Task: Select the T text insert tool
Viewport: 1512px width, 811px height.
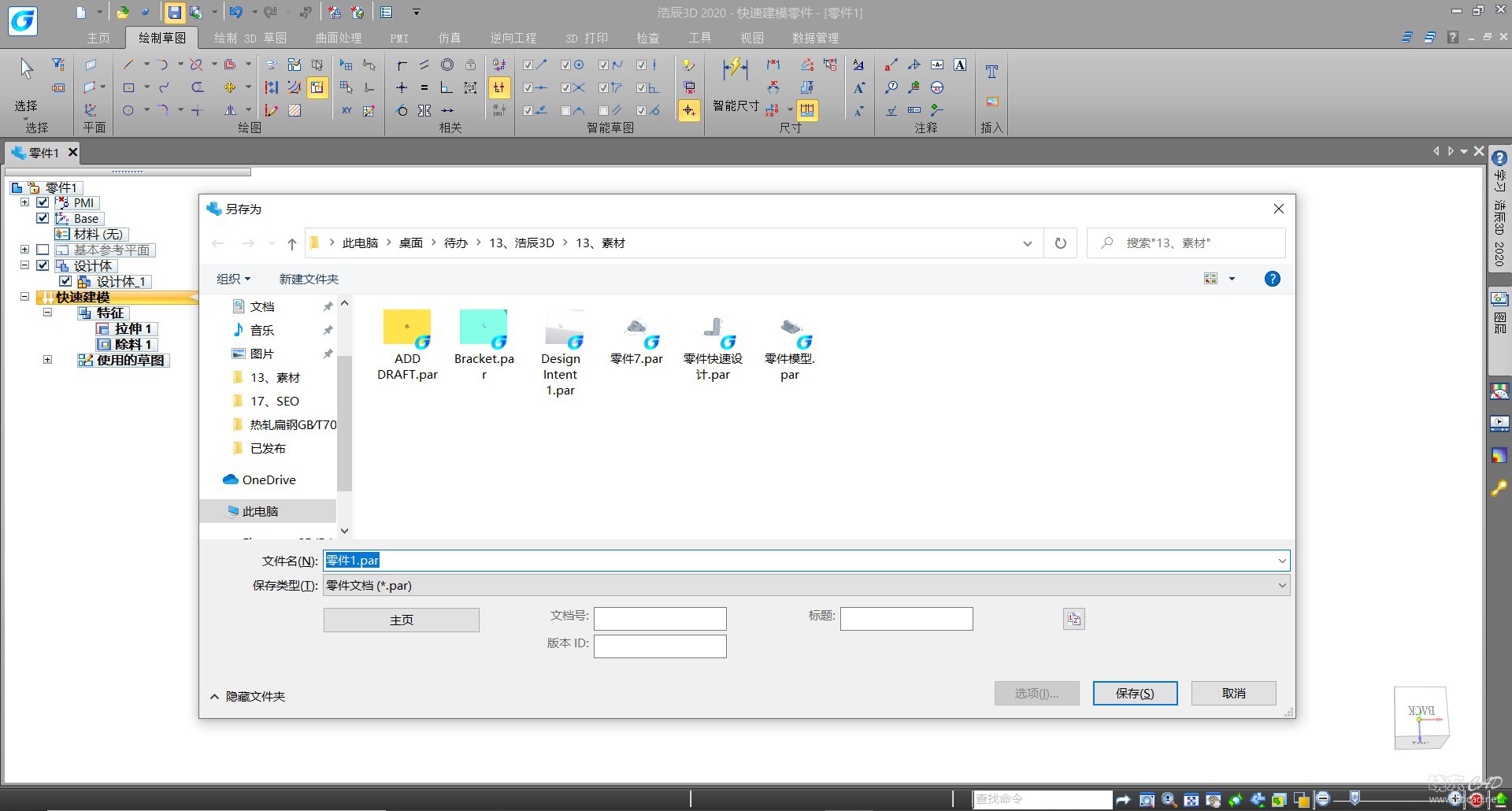Action: (991, 71)
